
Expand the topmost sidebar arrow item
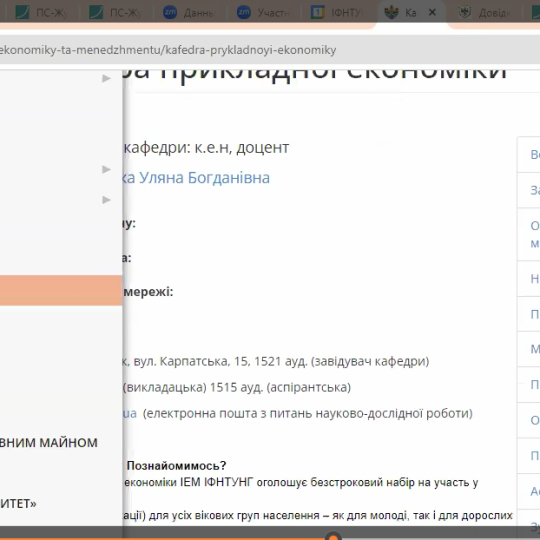point(106,79)
